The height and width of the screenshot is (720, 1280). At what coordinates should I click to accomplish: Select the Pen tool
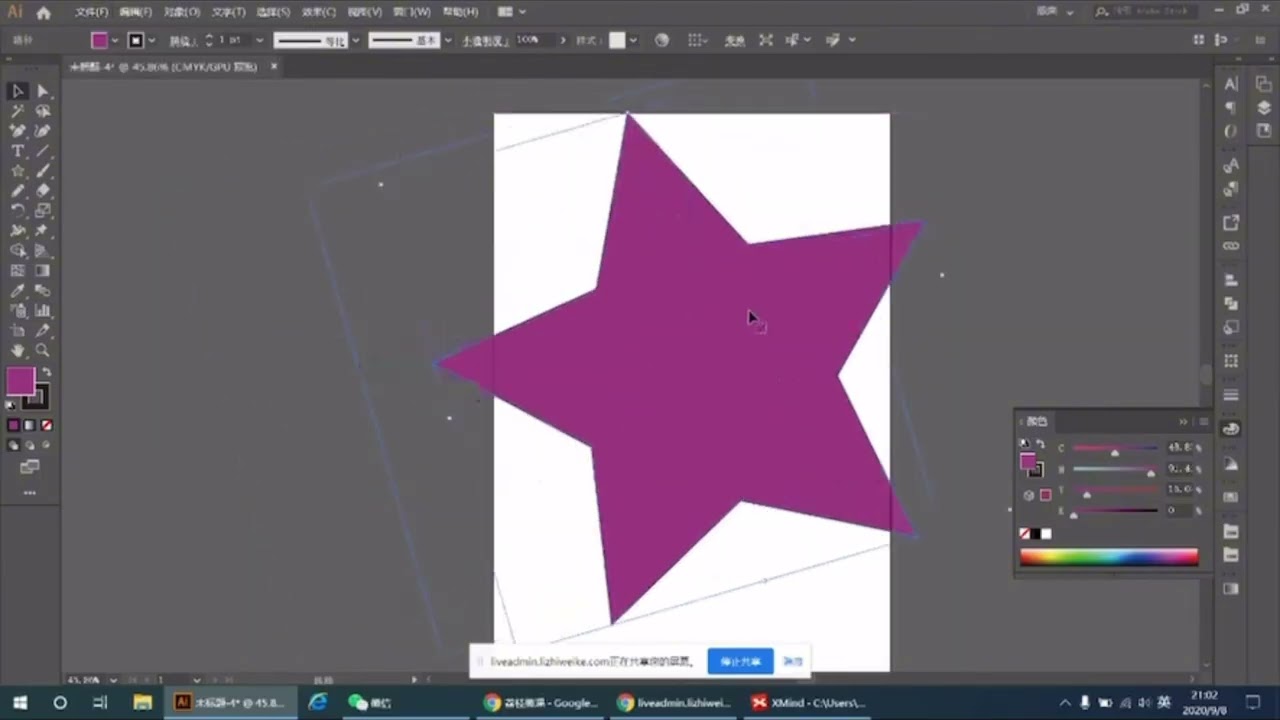coord(18,131)
